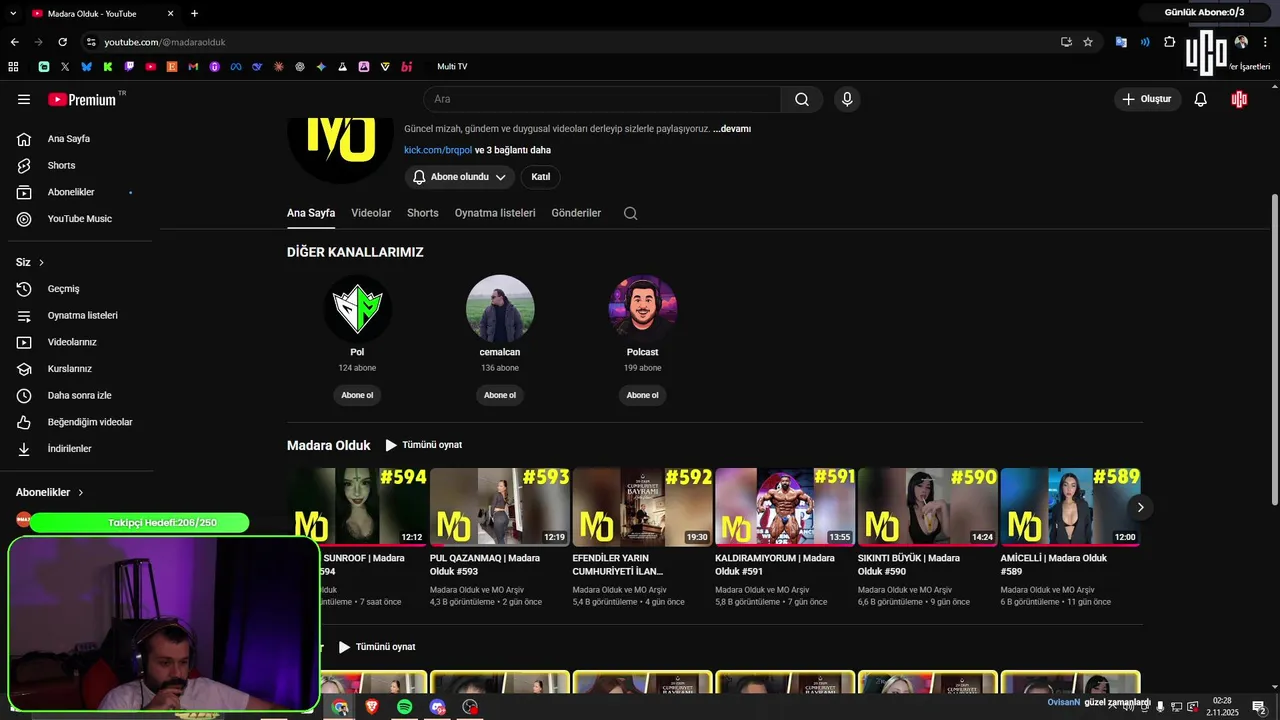The image size is (1280, 720).
Task: Open the notifications bell
Action: (1201, 99)
